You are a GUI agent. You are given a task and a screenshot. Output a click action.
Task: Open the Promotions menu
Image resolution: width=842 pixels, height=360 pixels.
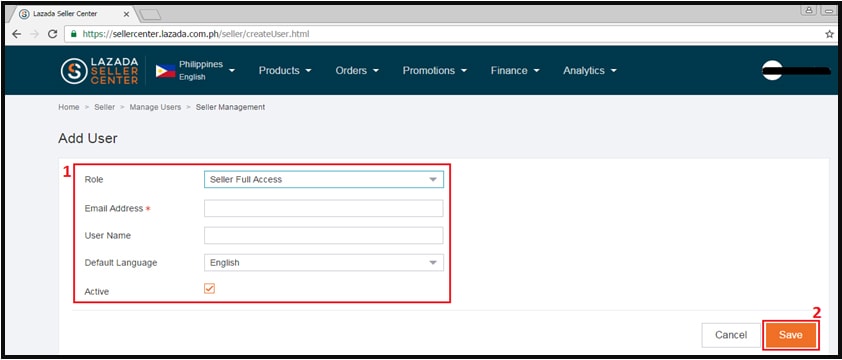point(434,70)
